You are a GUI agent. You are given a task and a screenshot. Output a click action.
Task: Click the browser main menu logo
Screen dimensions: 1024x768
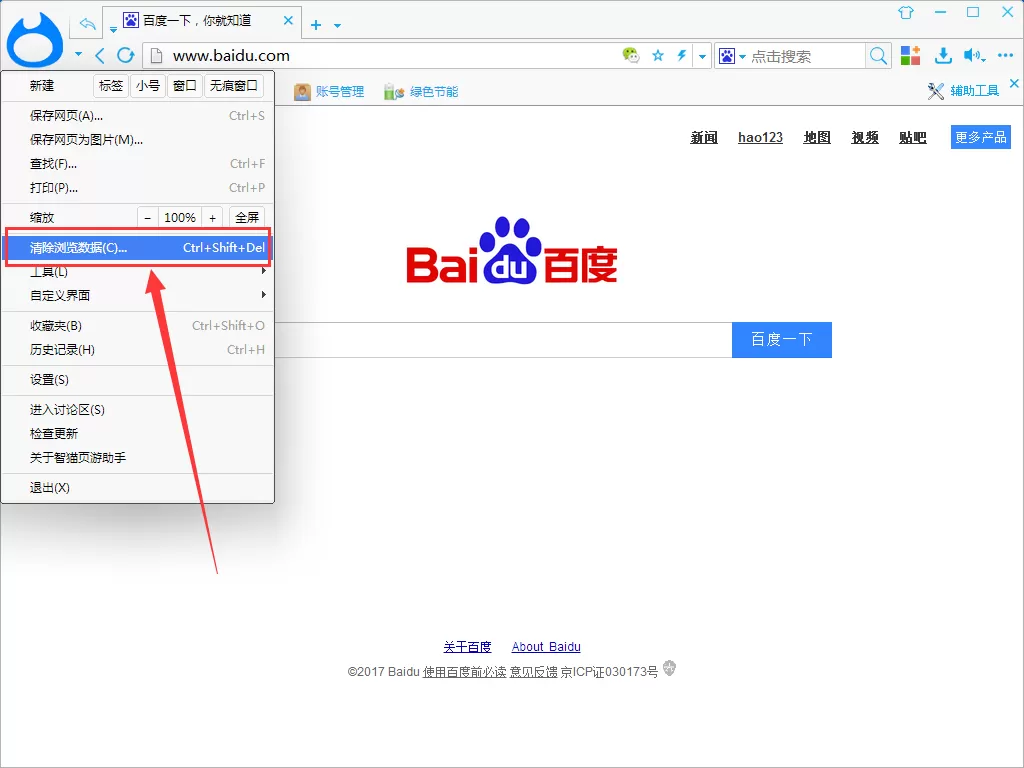tap(35, 40)
